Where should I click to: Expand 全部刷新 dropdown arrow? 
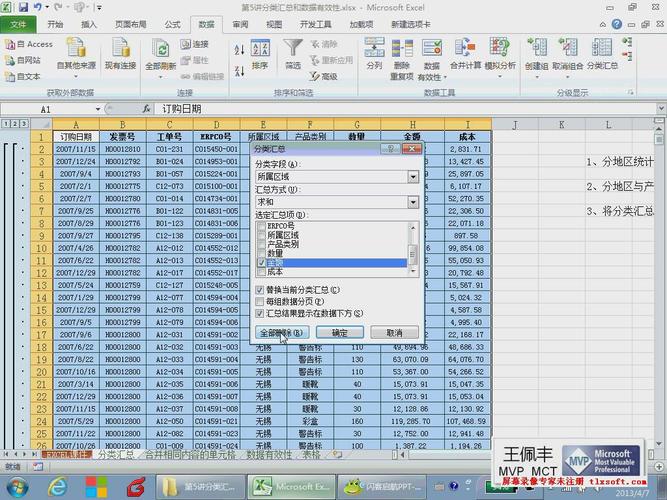point(161,77)
